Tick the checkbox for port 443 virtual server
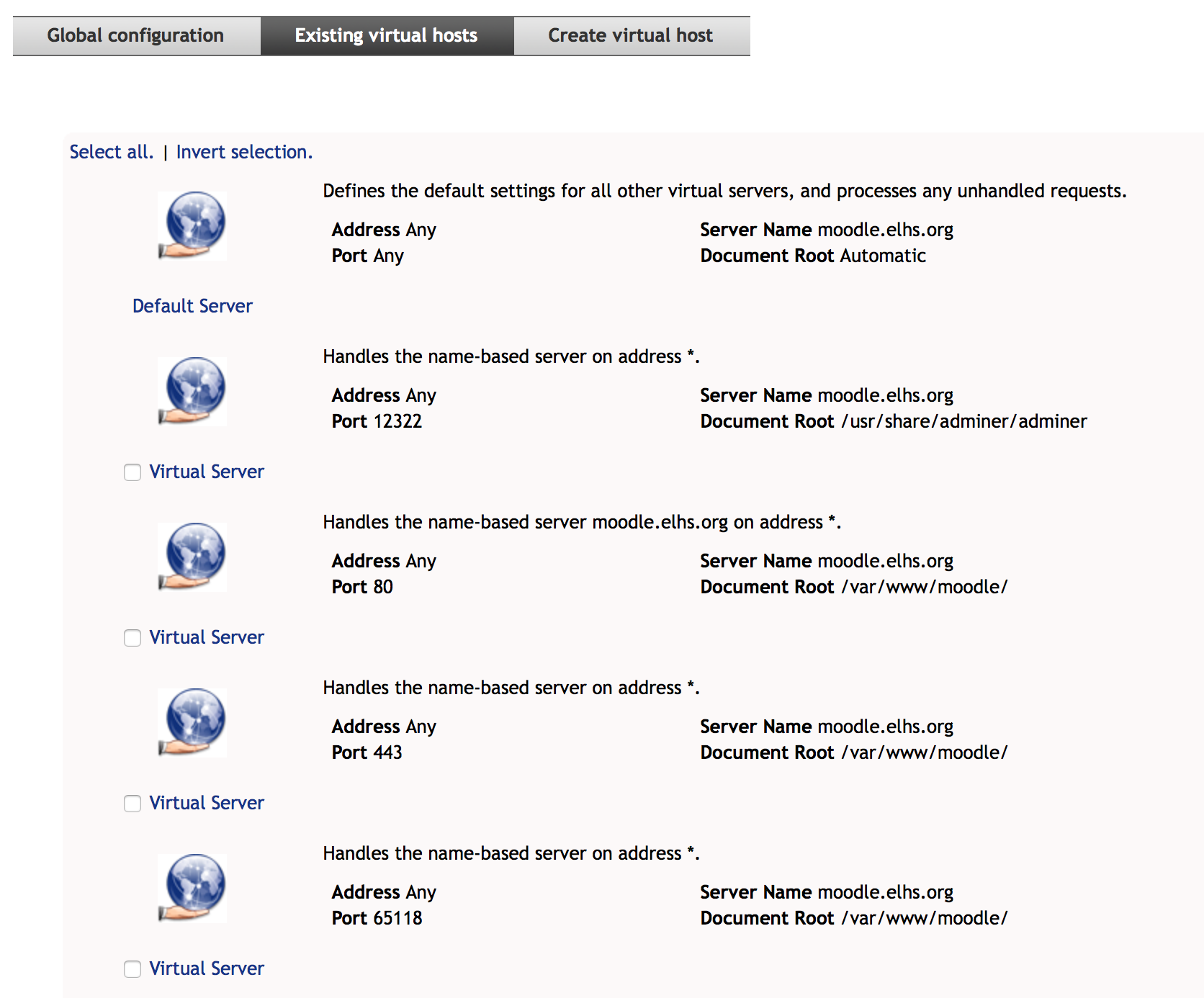This screenshot has height=998, width=1204. coord(132,804)
